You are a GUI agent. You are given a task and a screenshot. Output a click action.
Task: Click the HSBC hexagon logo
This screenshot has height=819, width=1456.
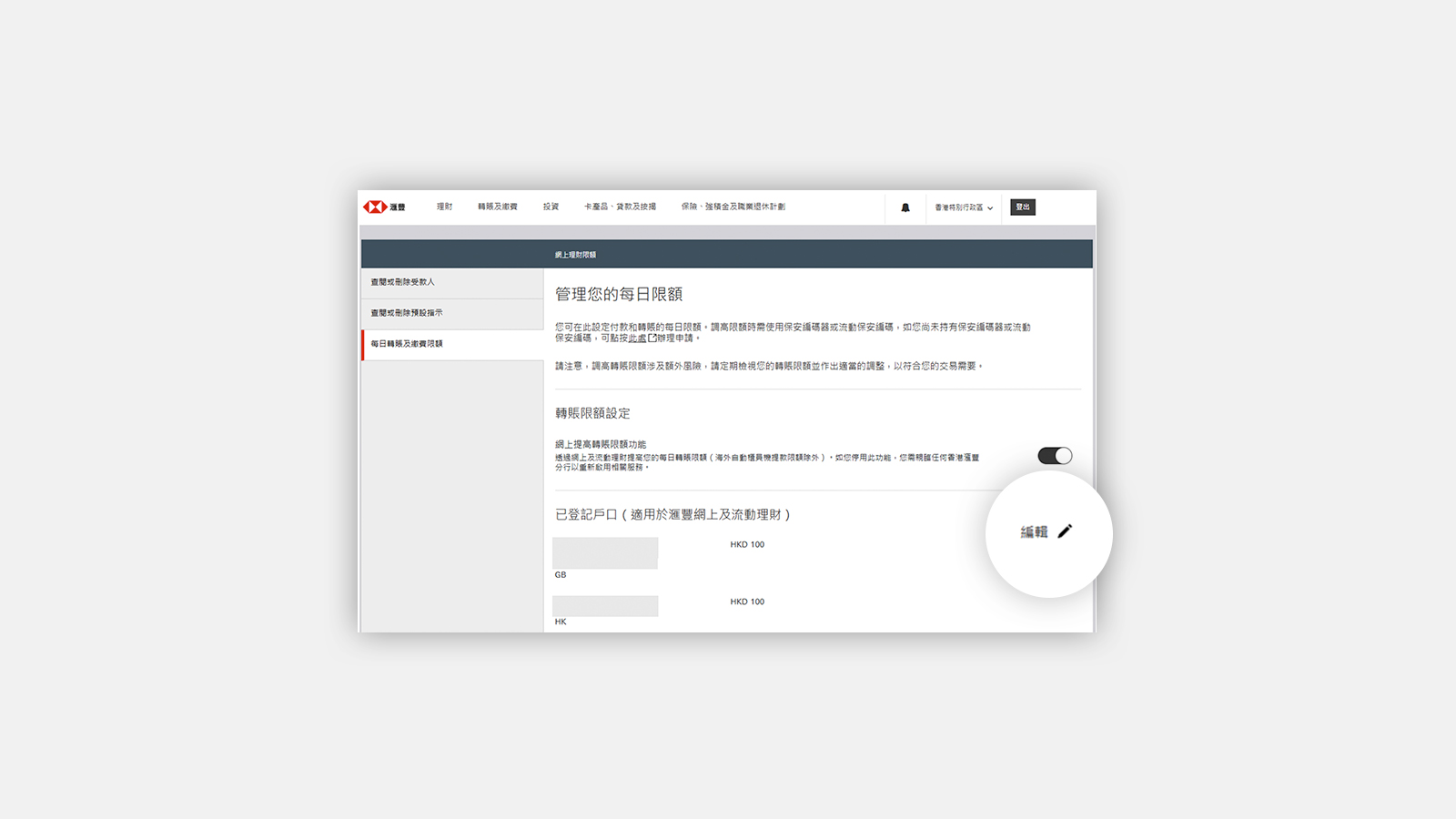(375, 207)
